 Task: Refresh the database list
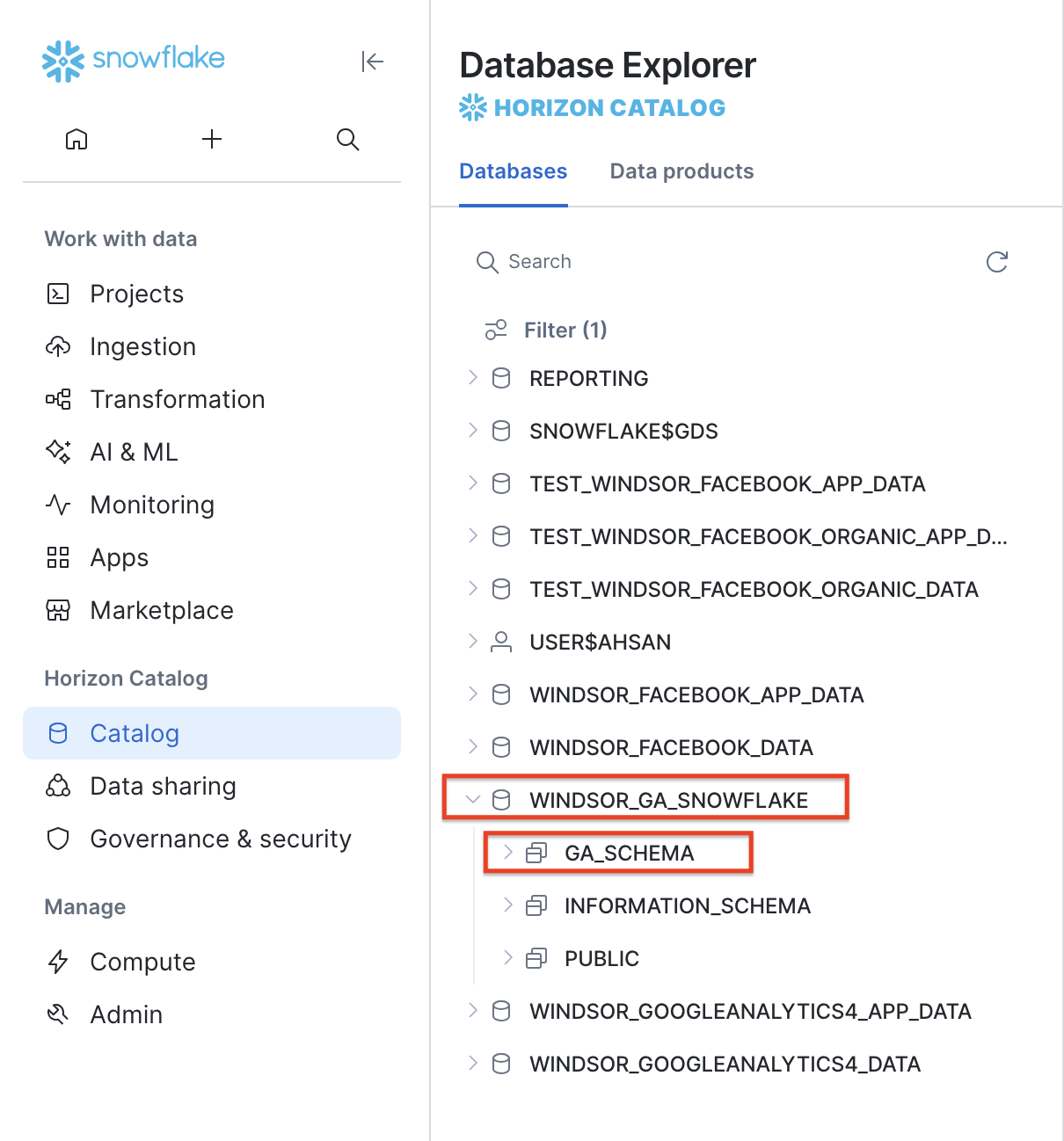[996, 262]
